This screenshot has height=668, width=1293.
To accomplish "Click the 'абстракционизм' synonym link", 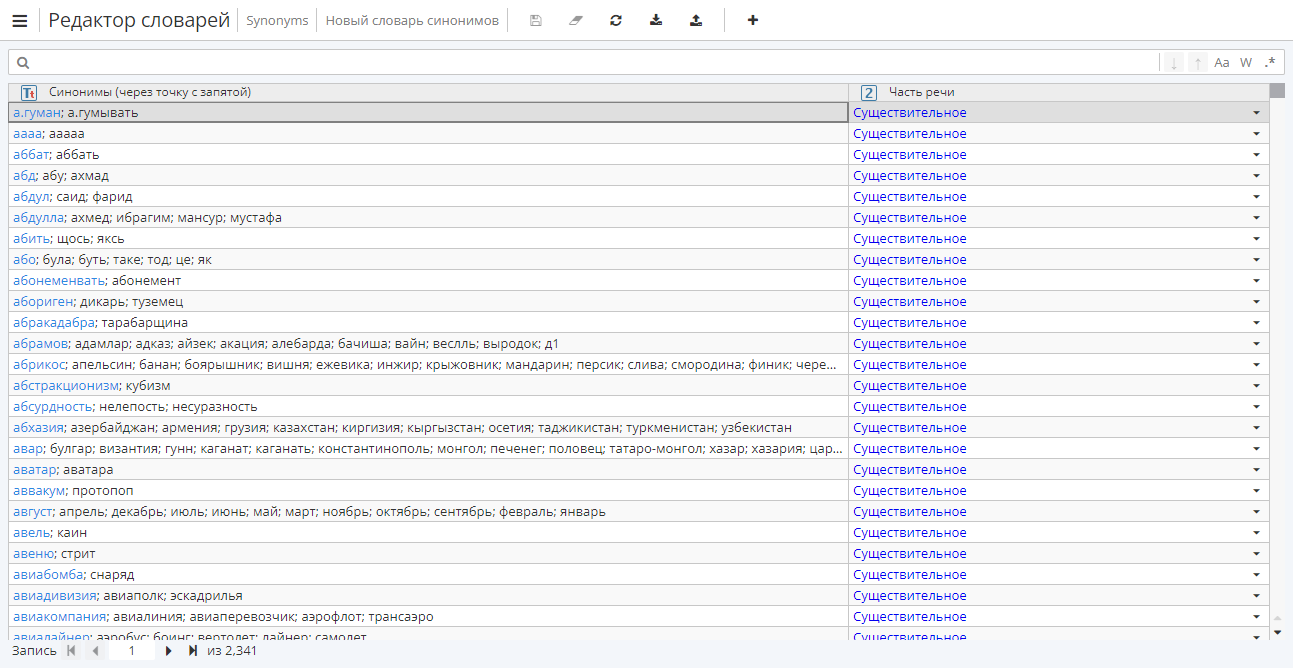I will pos(66,386).
